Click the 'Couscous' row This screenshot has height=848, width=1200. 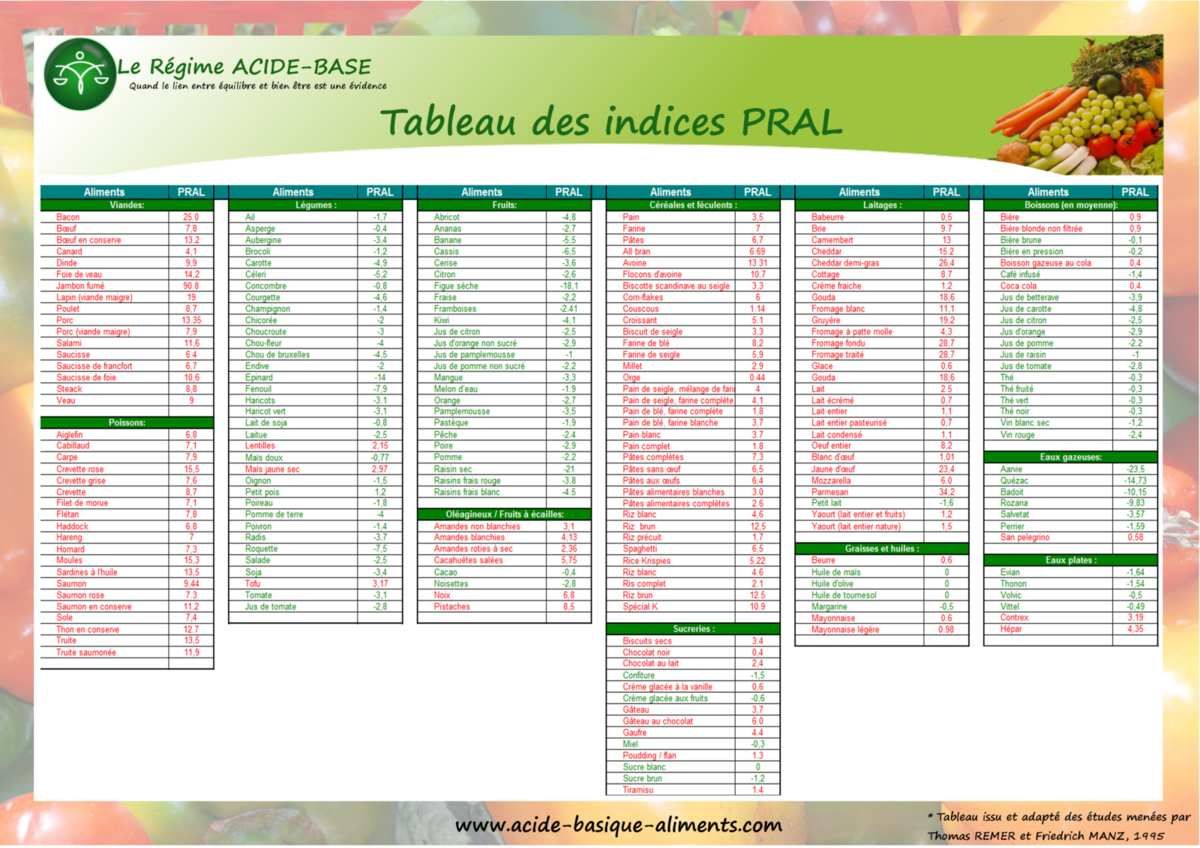[x=693, y=309]
